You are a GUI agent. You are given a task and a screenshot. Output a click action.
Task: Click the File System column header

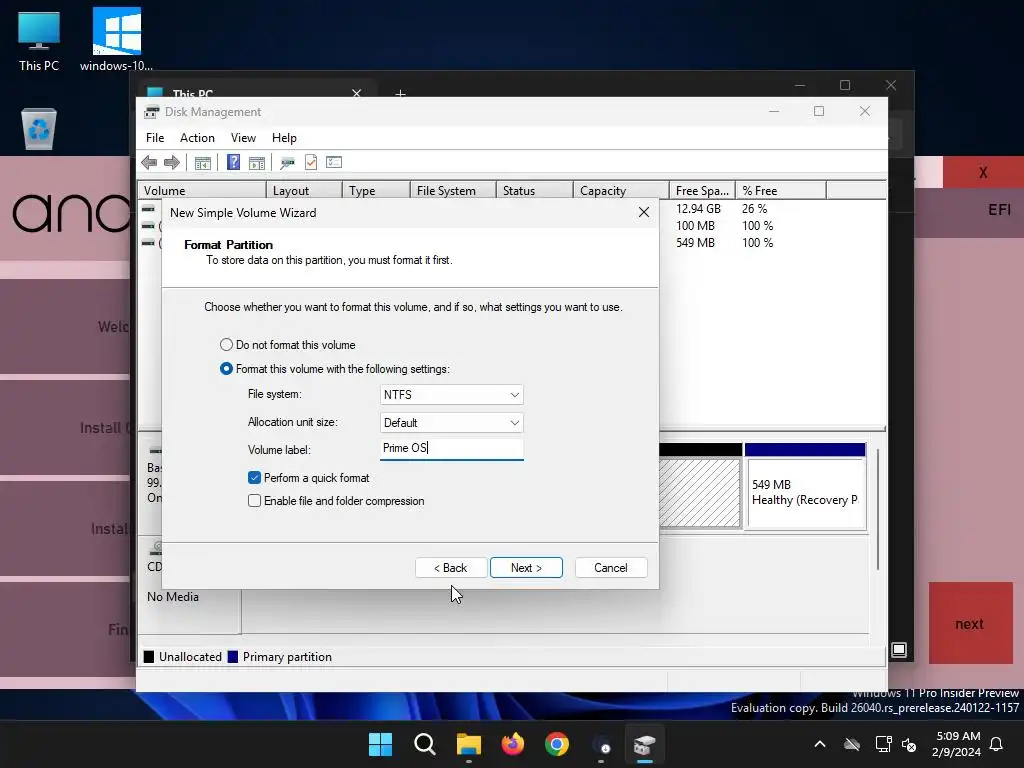pos(453,191)
